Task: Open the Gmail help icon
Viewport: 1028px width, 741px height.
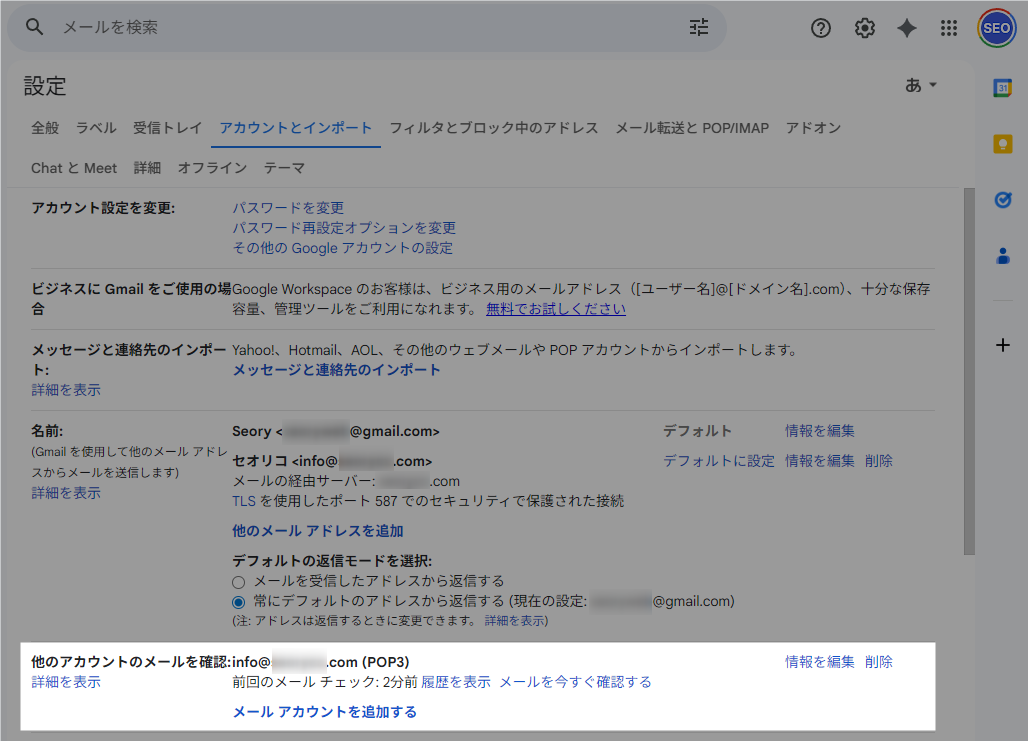Action: (x=821, y=28)
